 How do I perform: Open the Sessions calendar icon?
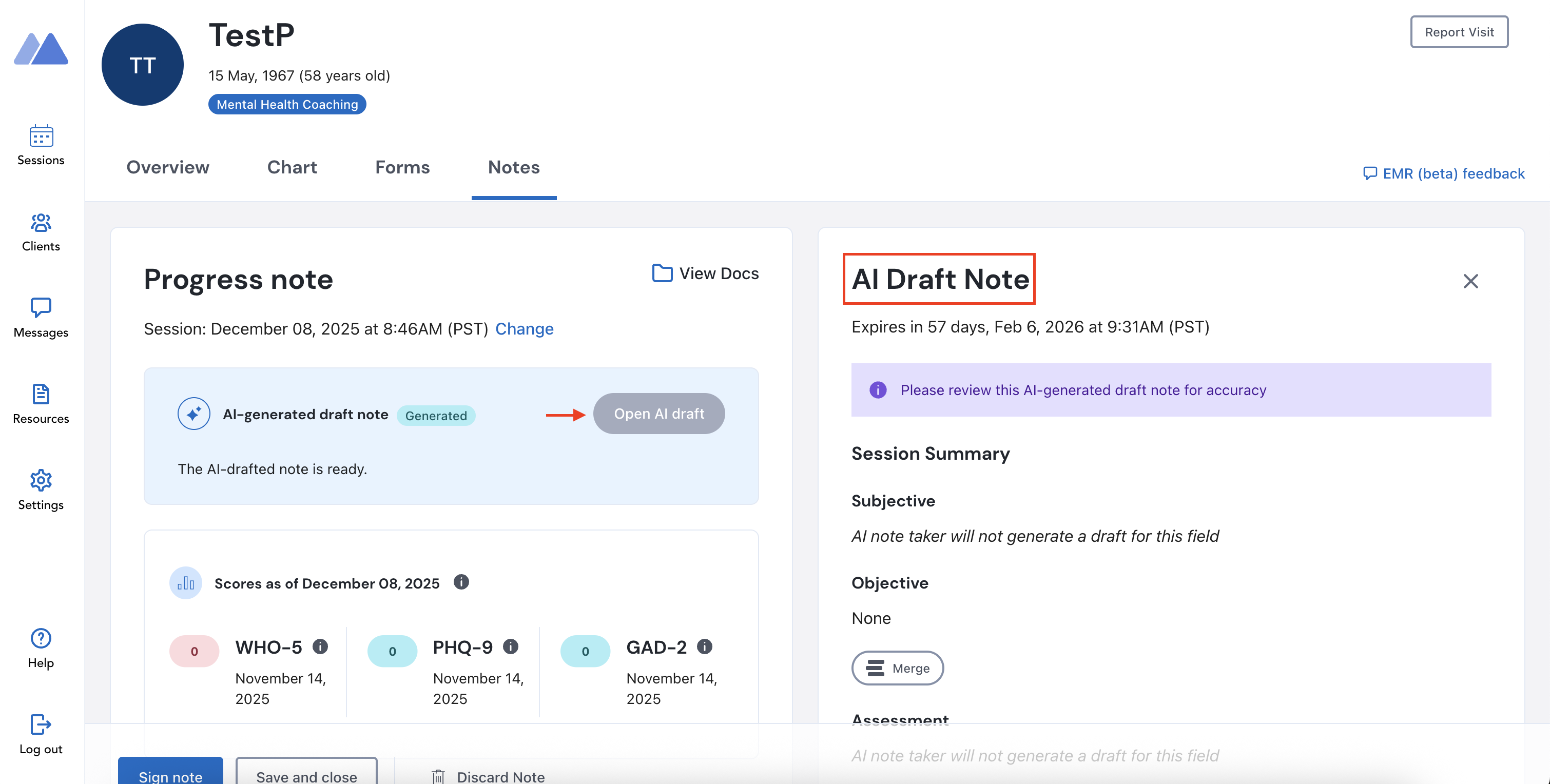[41, 136]
